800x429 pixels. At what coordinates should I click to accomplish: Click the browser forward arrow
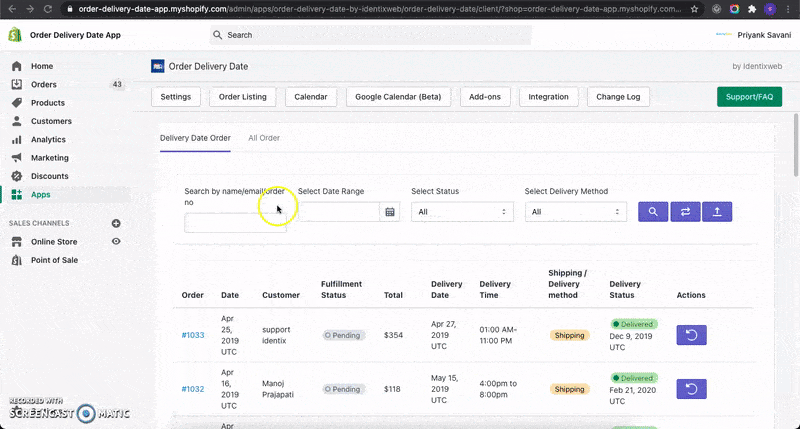pos(30,9)
